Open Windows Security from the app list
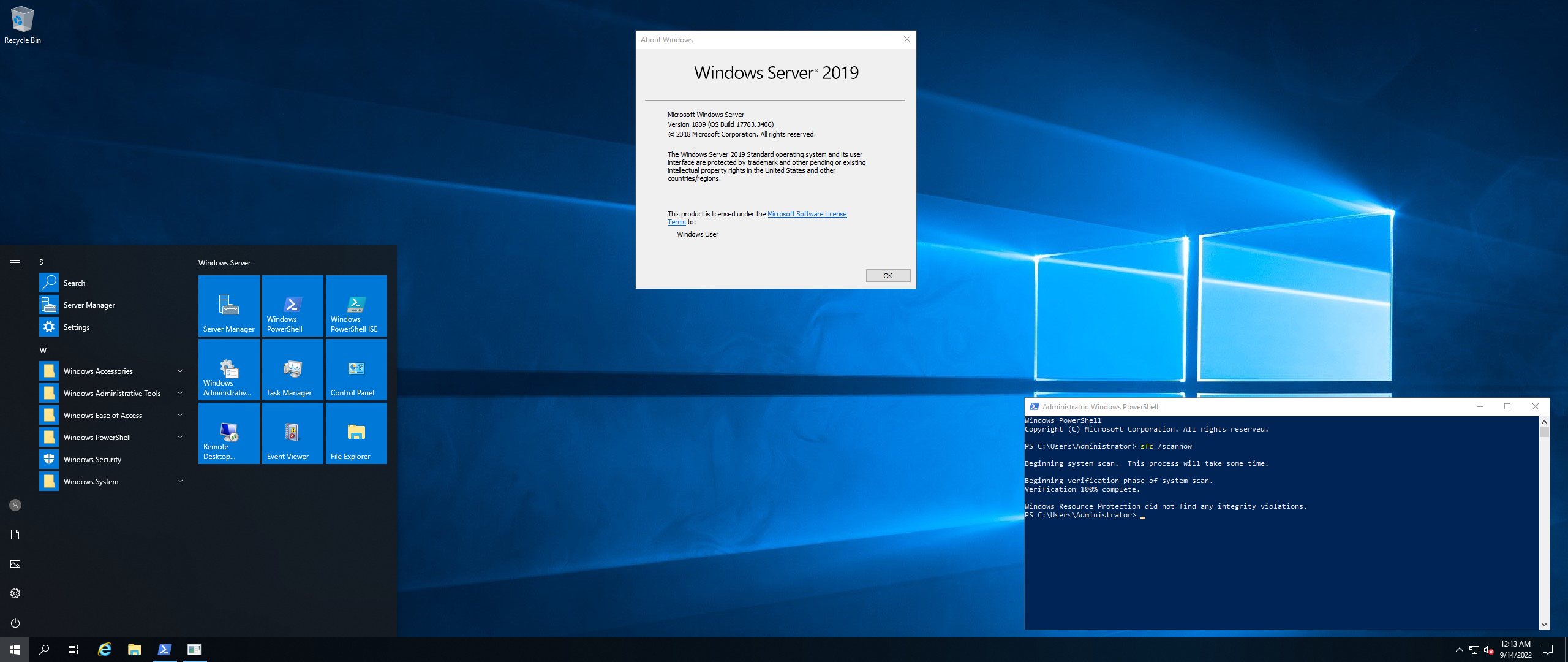This screenshot has width=1568, height=662. [113, 459]
